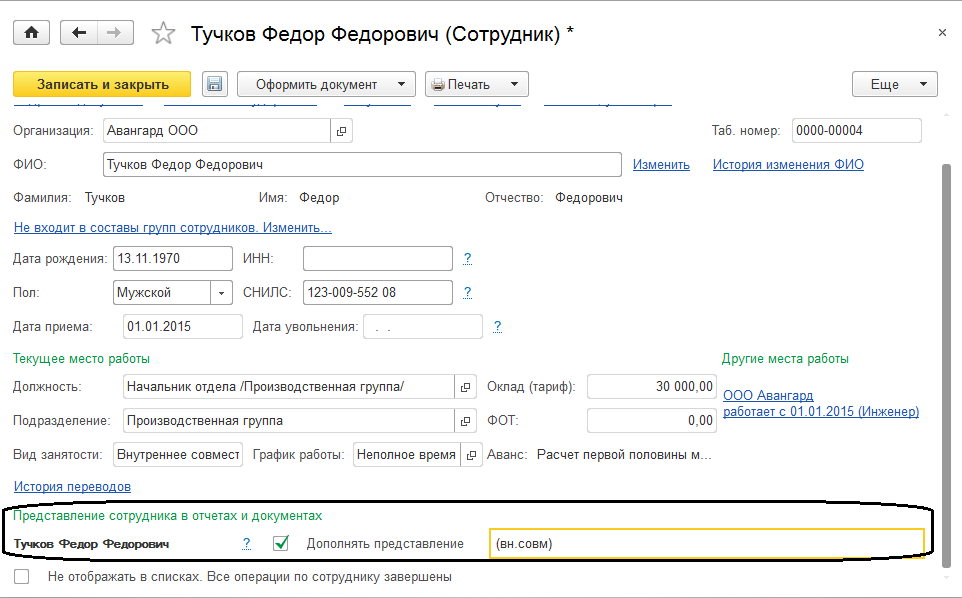Screen dimensions: 962x598
Task: Open the История переводов link
Action: coord(72,486)
